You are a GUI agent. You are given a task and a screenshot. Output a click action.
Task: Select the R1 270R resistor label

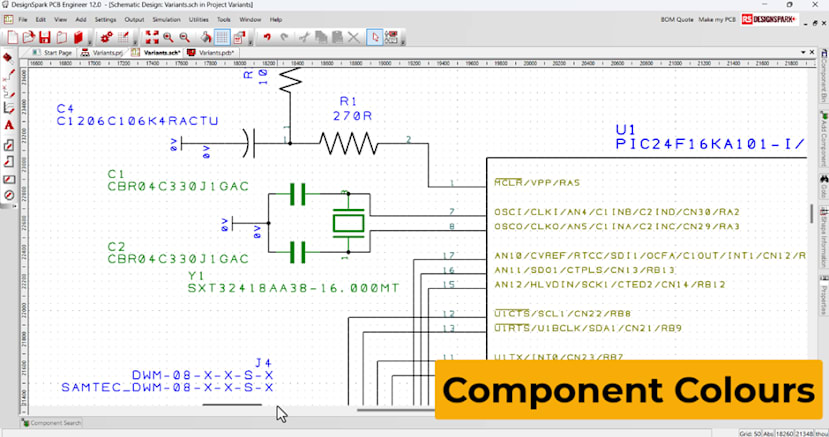[353, 108]
